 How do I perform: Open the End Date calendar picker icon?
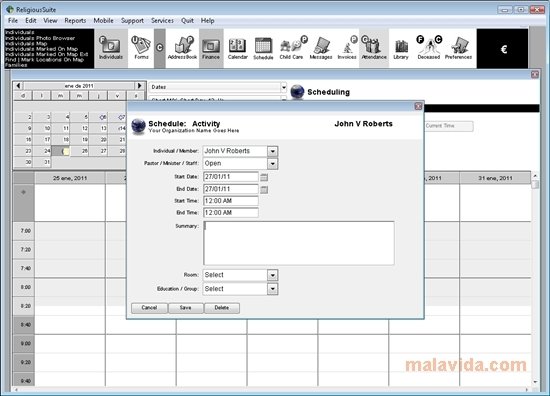(x=264, y=189)
